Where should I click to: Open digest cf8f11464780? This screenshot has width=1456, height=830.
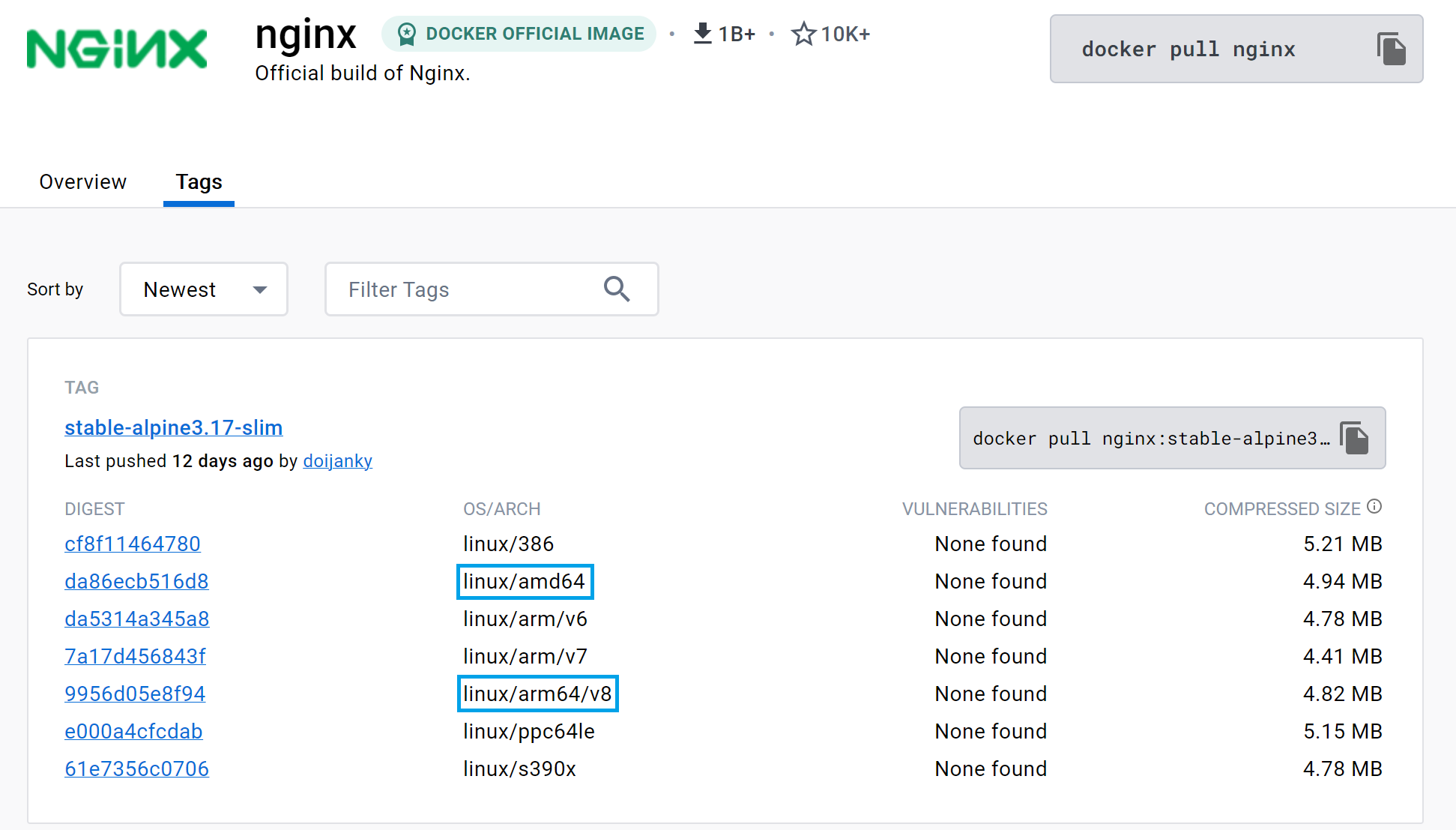tap(133, 544)
